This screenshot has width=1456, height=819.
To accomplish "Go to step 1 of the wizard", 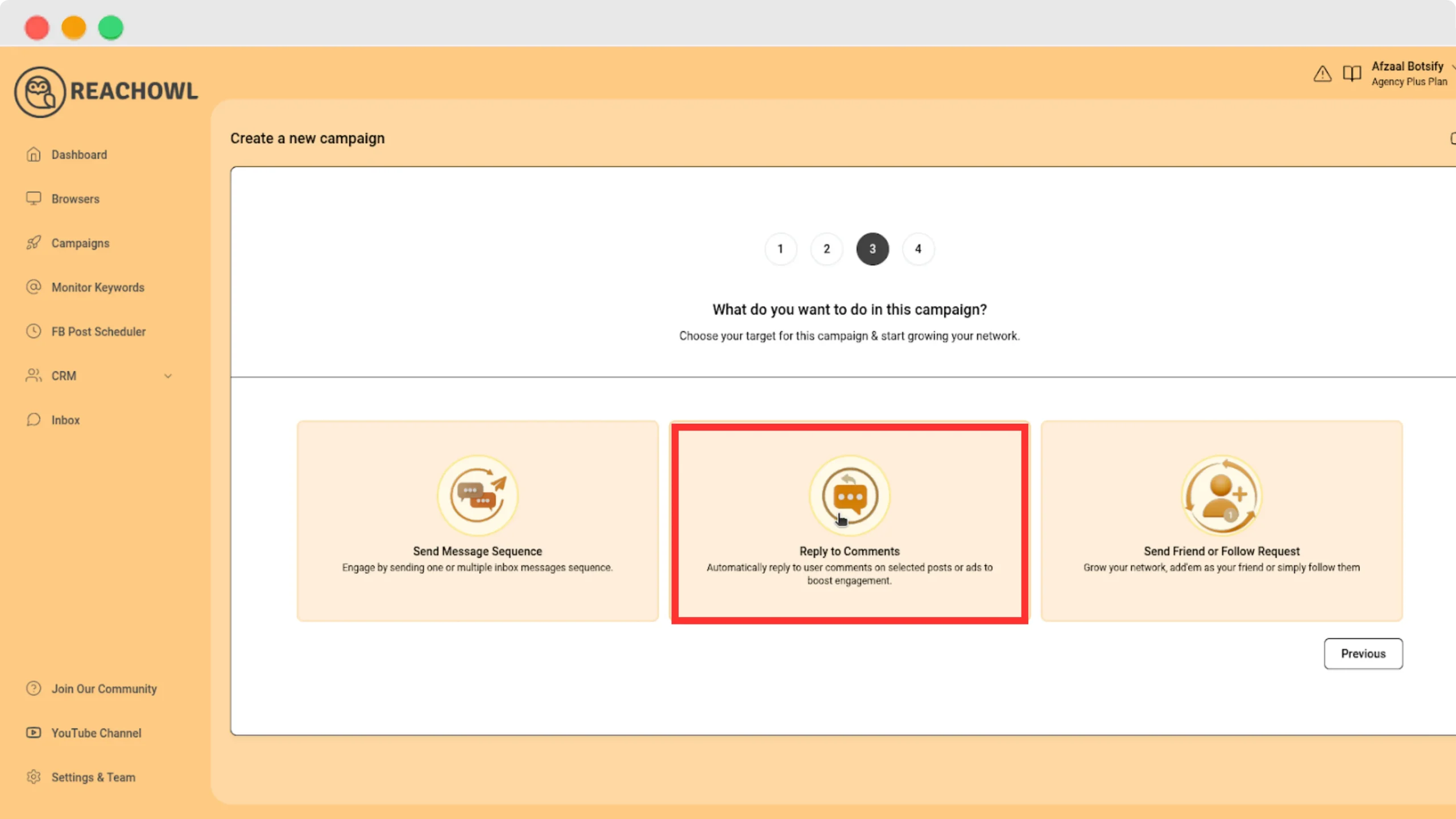I will [780, 249].
